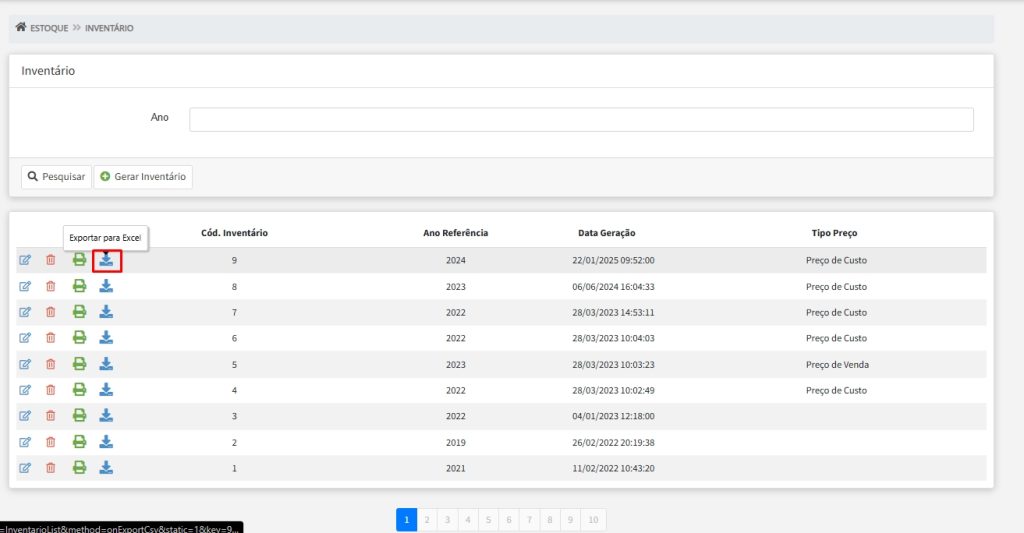
Task: Print inventory with code 6
Action: (x=79, y=338)
